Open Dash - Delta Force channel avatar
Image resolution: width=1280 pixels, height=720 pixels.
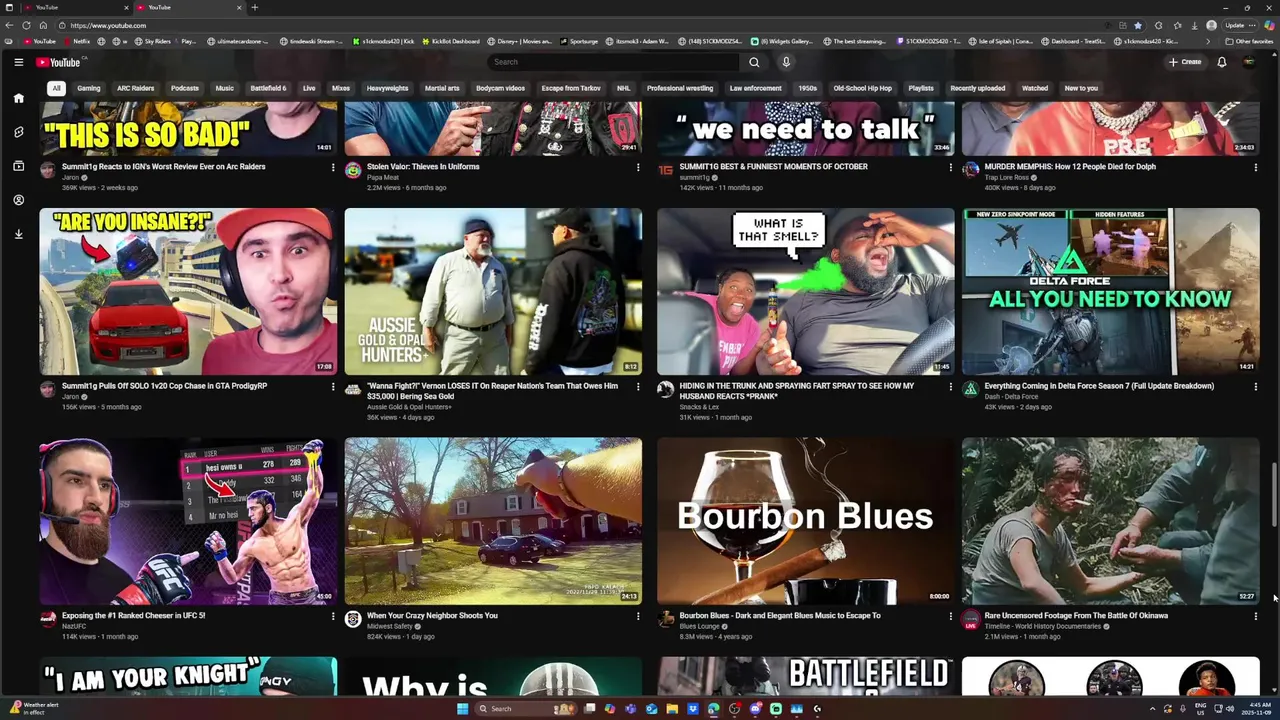coord(970,390)
